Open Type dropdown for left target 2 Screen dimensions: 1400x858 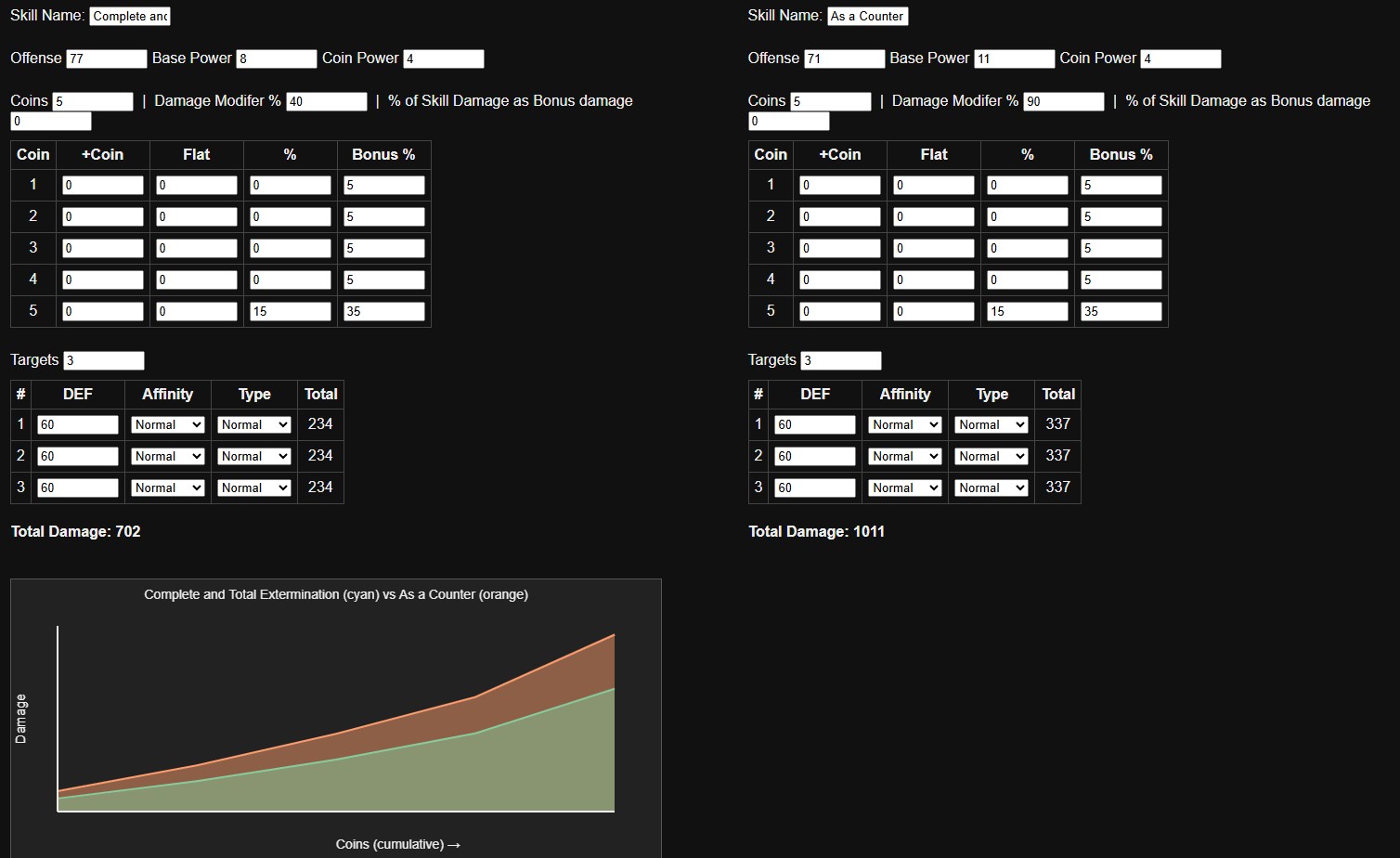[254, 456]
